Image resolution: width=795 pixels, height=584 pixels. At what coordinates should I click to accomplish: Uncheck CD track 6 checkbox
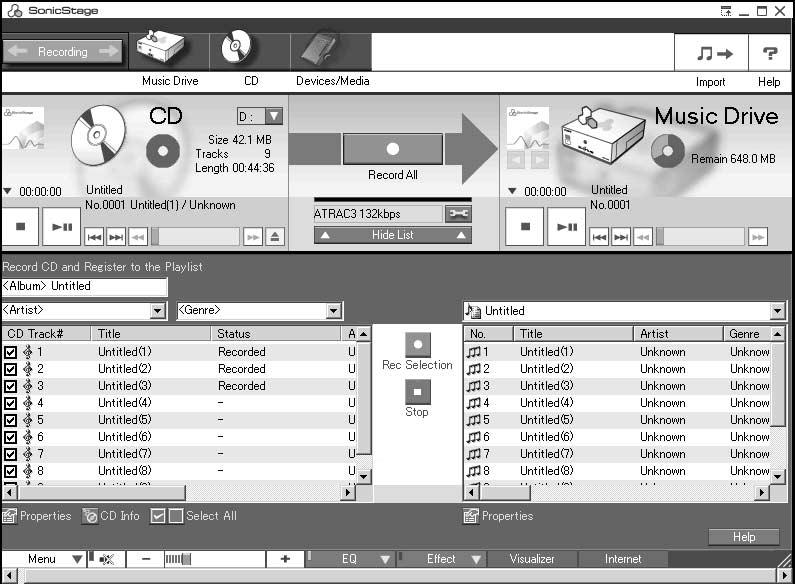[x=11, y=437]
